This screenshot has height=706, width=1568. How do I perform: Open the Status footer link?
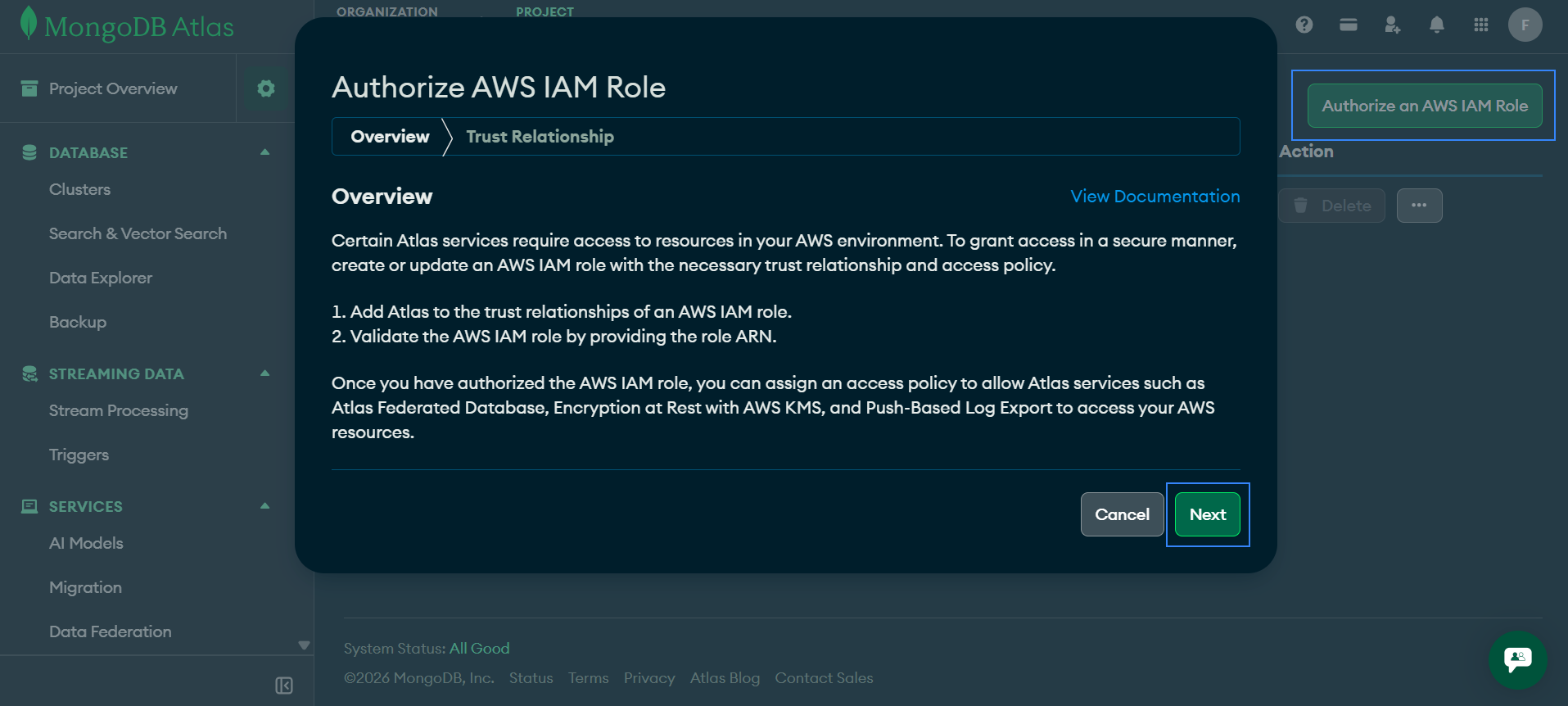pos(531,678)
